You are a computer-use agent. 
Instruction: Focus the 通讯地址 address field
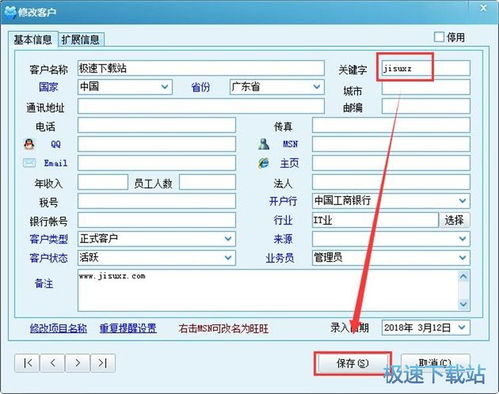pyautogui.click(x=201, y=106)
